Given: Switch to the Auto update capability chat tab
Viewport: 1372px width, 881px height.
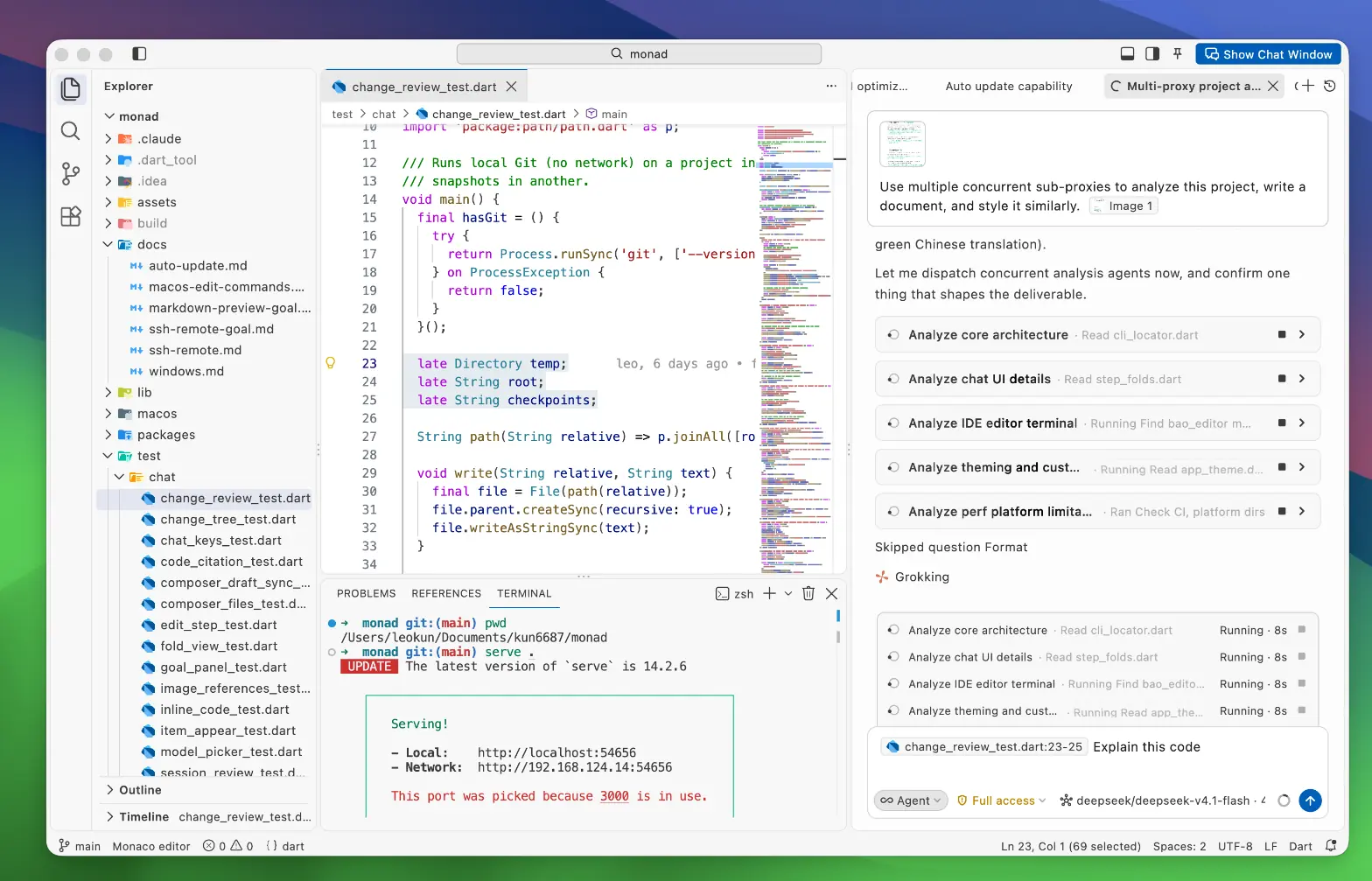Looking at the screenshot, I should tap(1009, 87).
